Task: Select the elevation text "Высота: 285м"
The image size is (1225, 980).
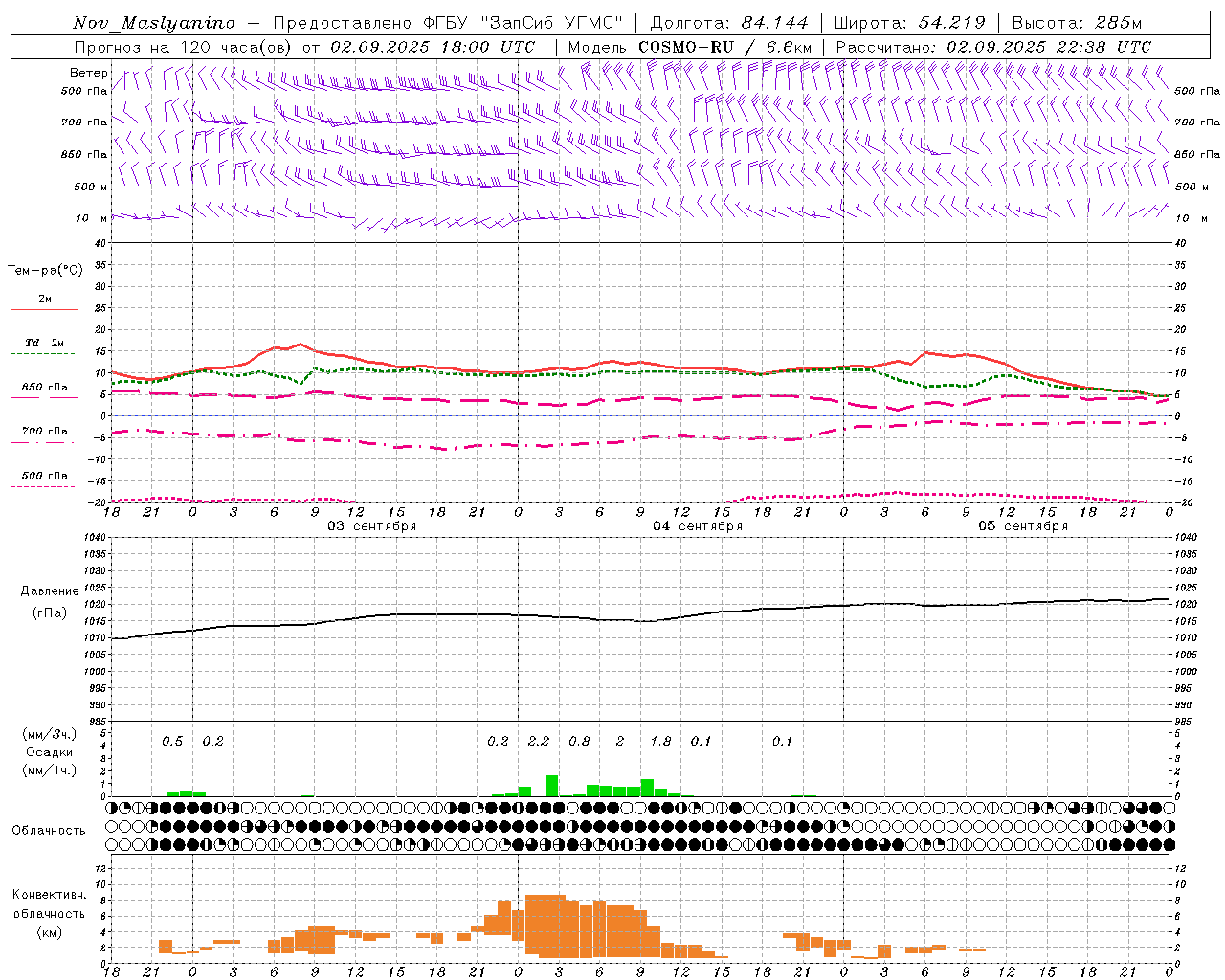Action: [x=1077, y=23]
